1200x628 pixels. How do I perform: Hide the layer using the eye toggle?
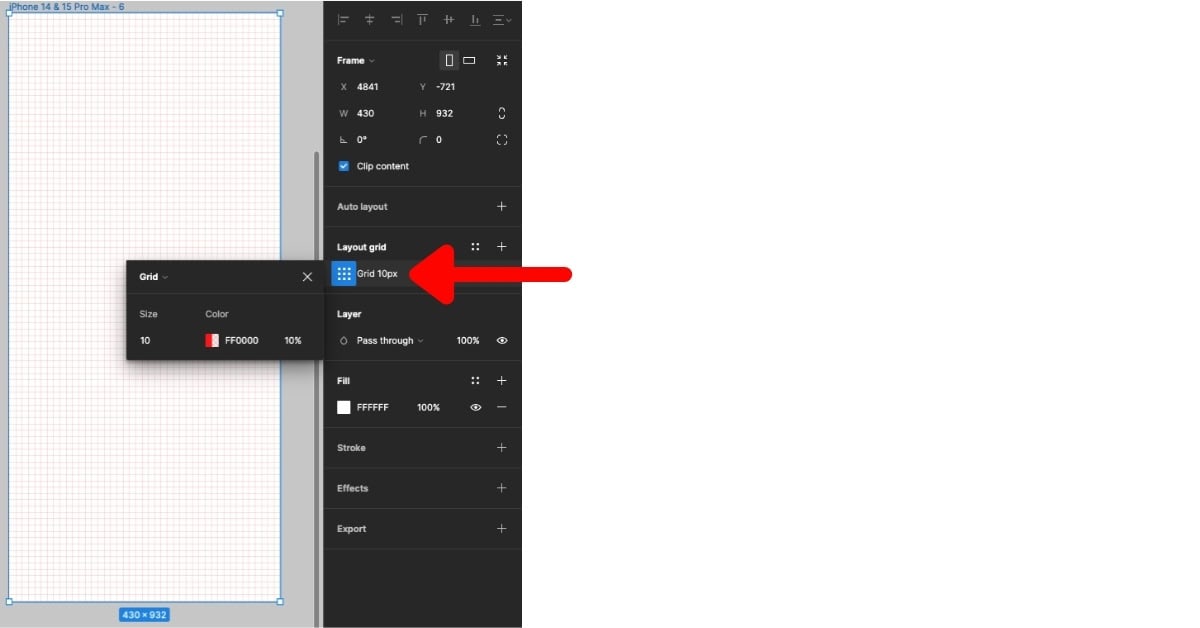click(501, 341)
